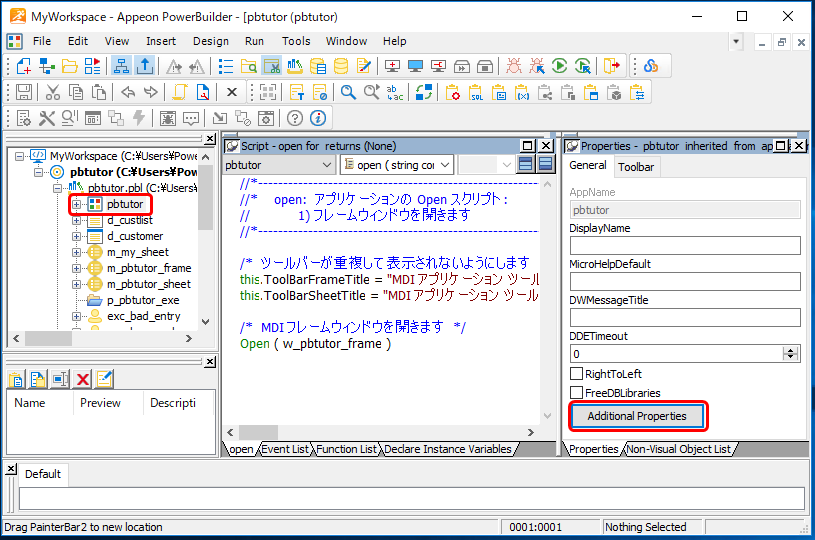Switch to the Function List tab

click(346, 449)
